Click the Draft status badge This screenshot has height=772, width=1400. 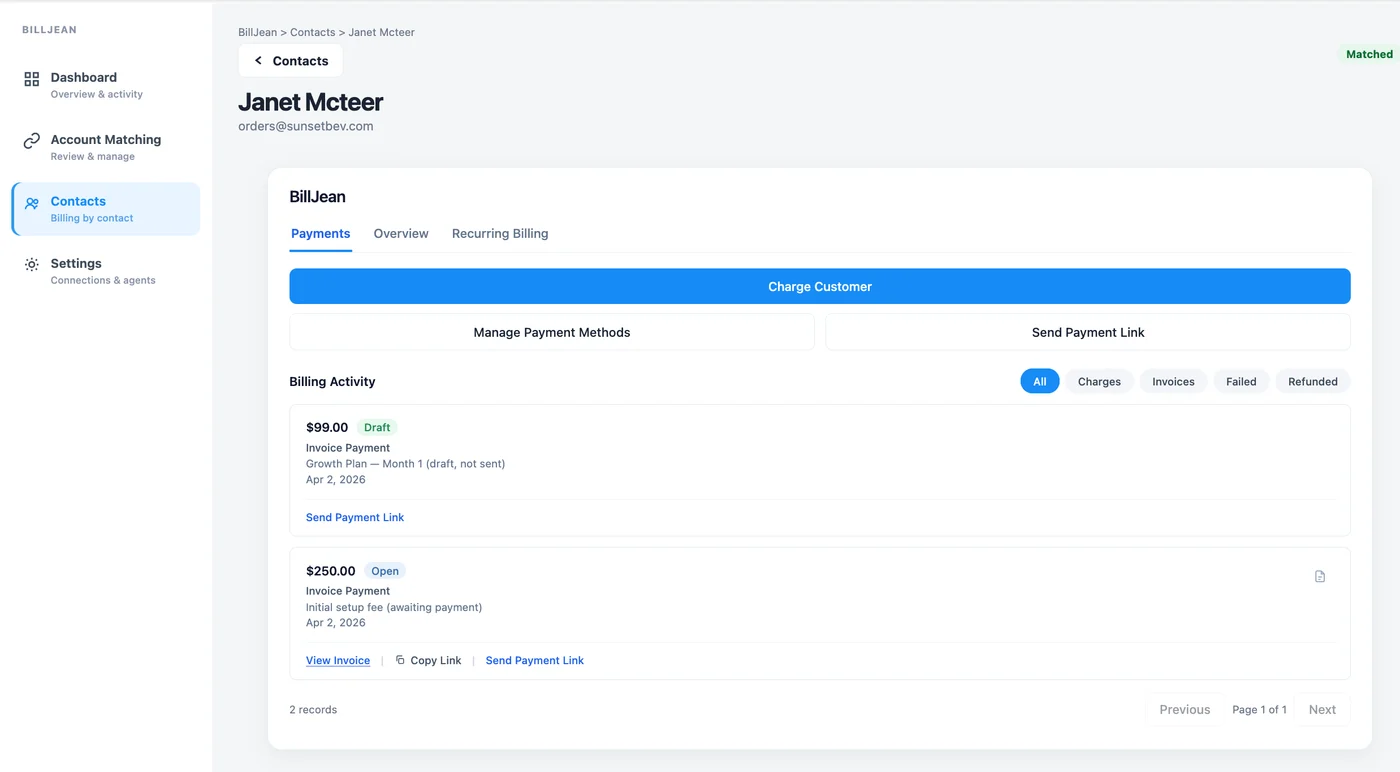click(377, 427)
